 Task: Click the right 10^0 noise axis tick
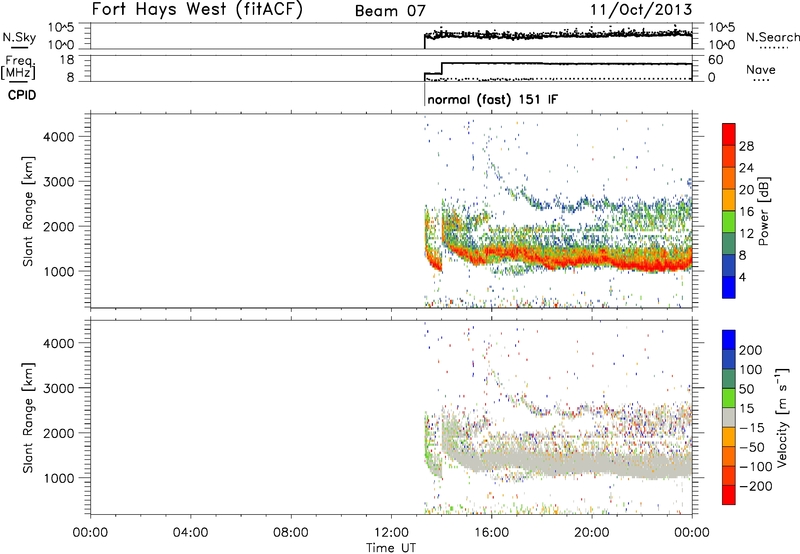722,45
